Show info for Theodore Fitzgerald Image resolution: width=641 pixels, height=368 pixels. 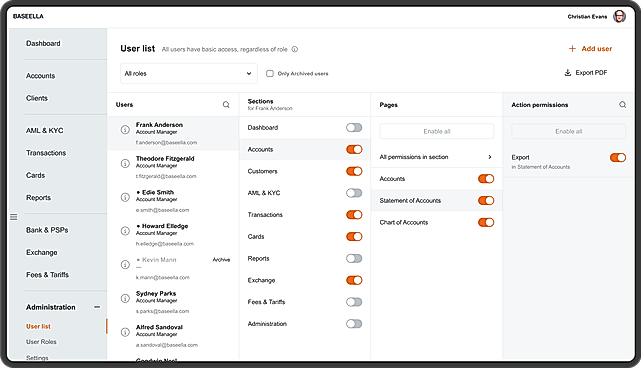pos(125,164)
